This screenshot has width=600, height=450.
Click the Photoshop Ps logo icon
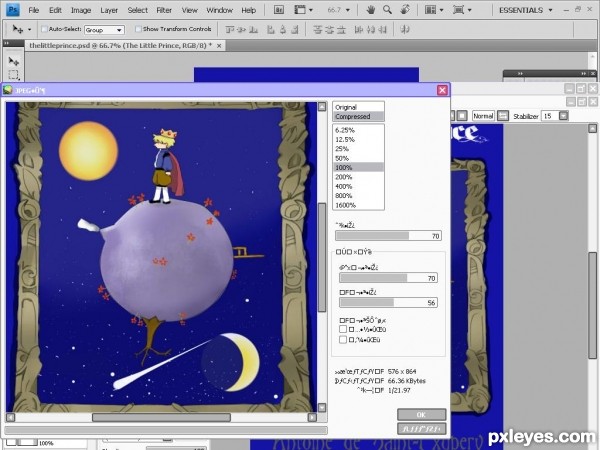(13, 10)
